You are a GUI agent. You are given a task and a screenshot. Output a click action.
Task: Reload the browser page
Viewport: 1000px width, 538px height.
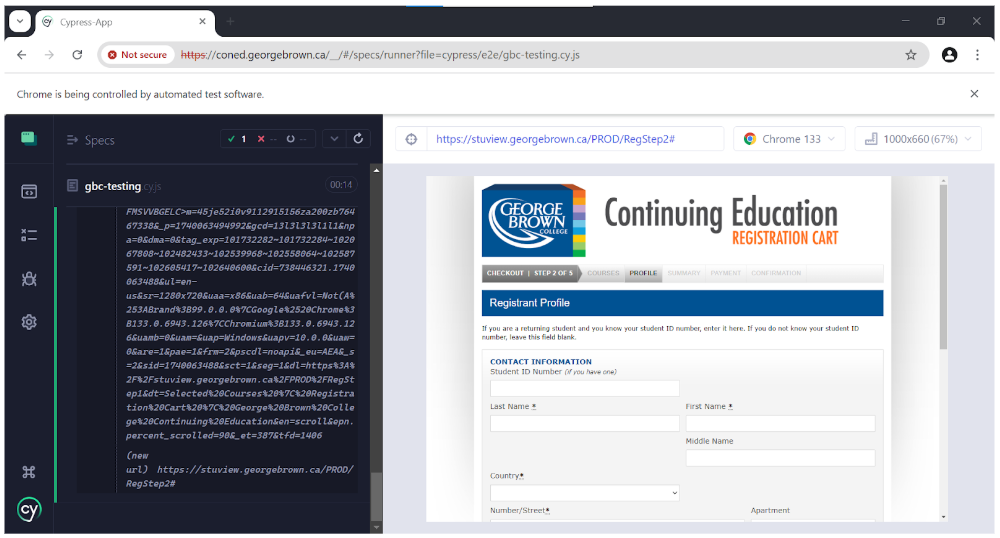(x=77, y=55)
